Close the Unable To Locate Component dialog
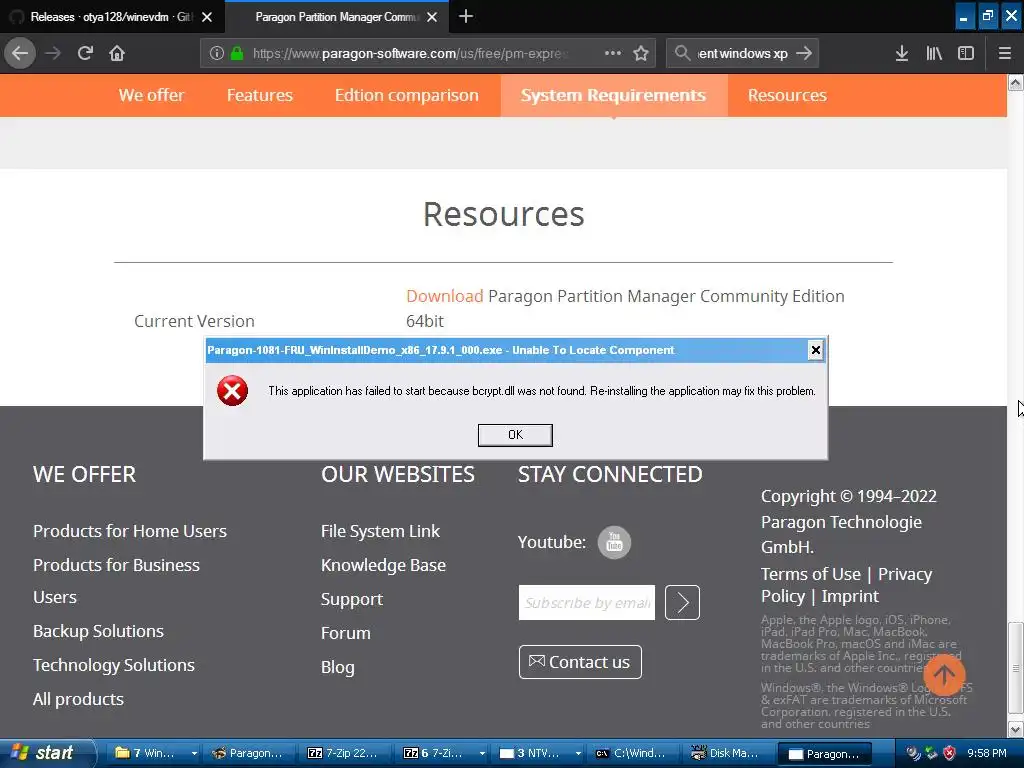The image size is (1024, 768). 815,350
